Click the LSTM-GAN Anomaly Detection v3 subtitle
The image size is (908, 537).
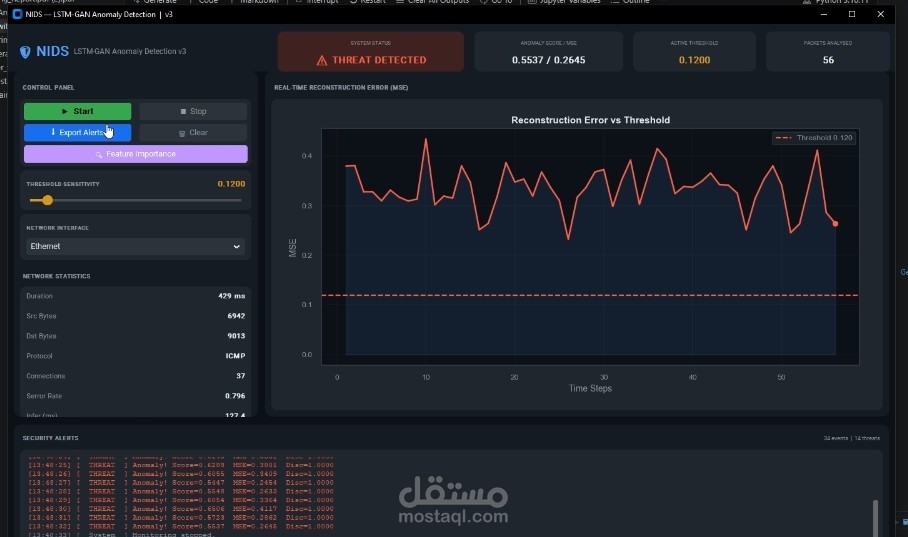click(130, 52)
